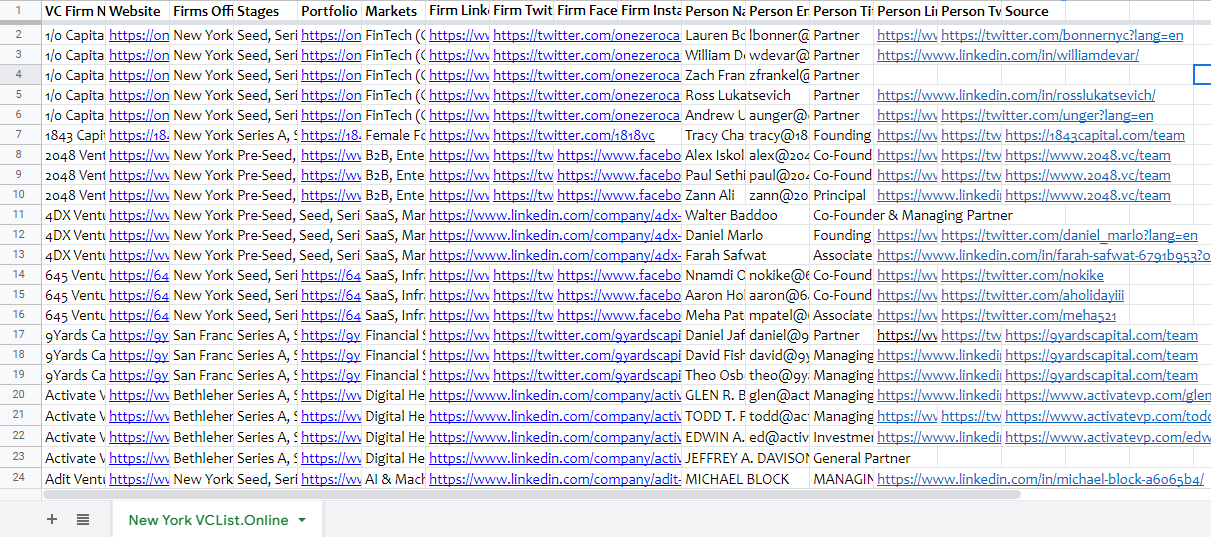Select the AI & Mach markets cell
Viewport: 1211px width, 537px height.
394,479
